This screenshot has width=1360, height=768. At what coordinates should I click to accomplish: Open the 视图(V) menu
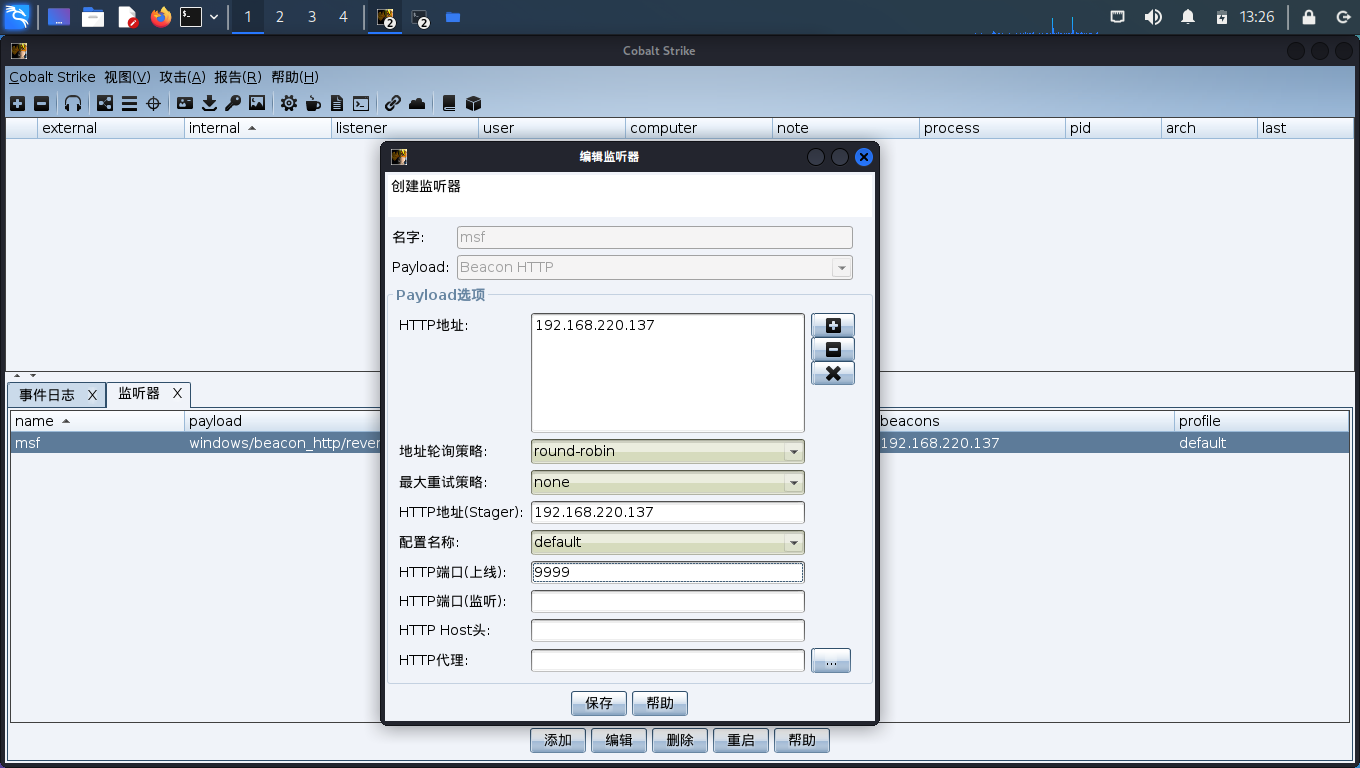pyautogui.click(x=127, y=77)
